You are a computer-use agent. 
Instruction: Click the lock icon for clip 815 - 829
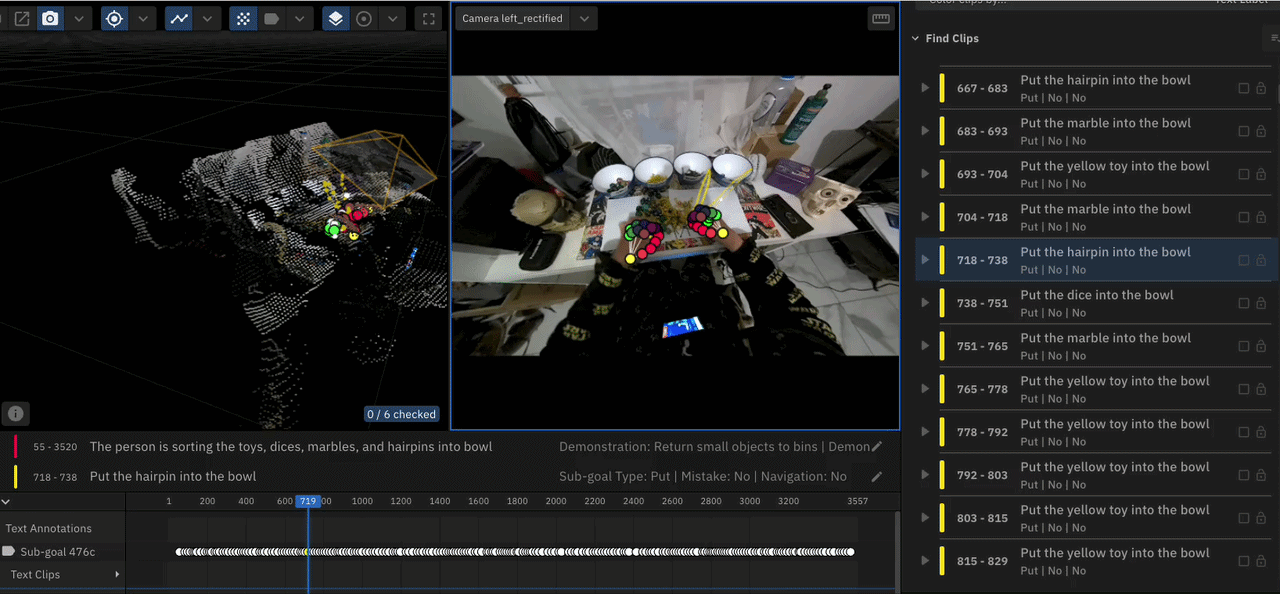[1261, 561]
